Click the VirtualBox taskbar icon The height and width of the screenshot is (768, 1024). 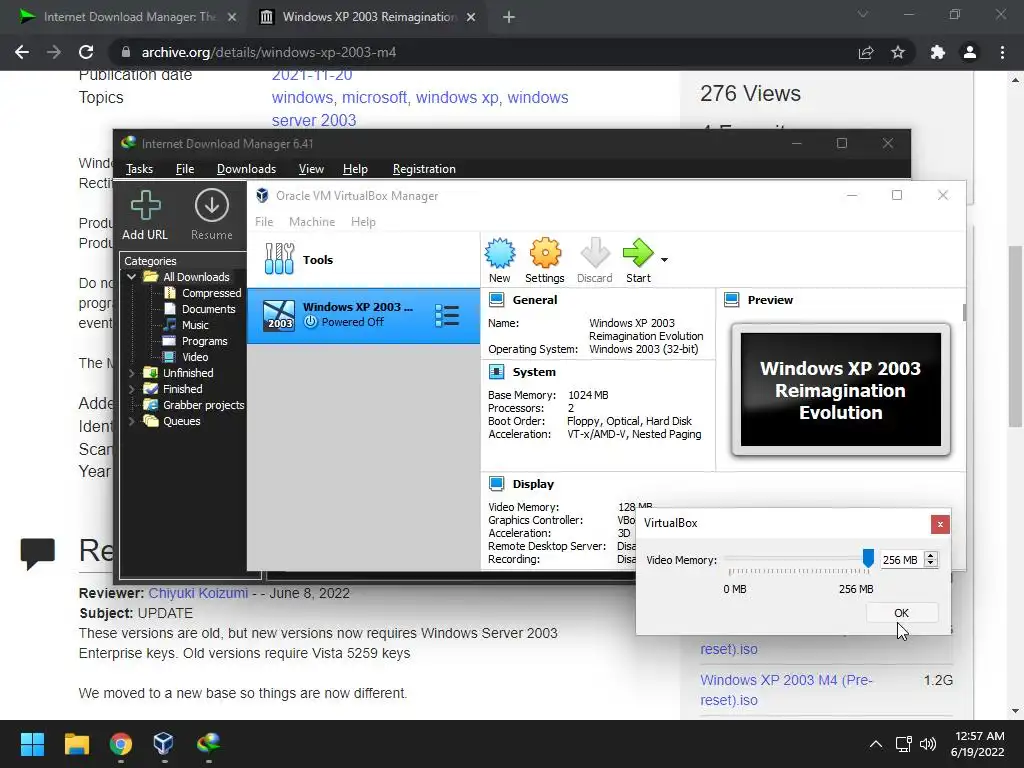point(164,744)
